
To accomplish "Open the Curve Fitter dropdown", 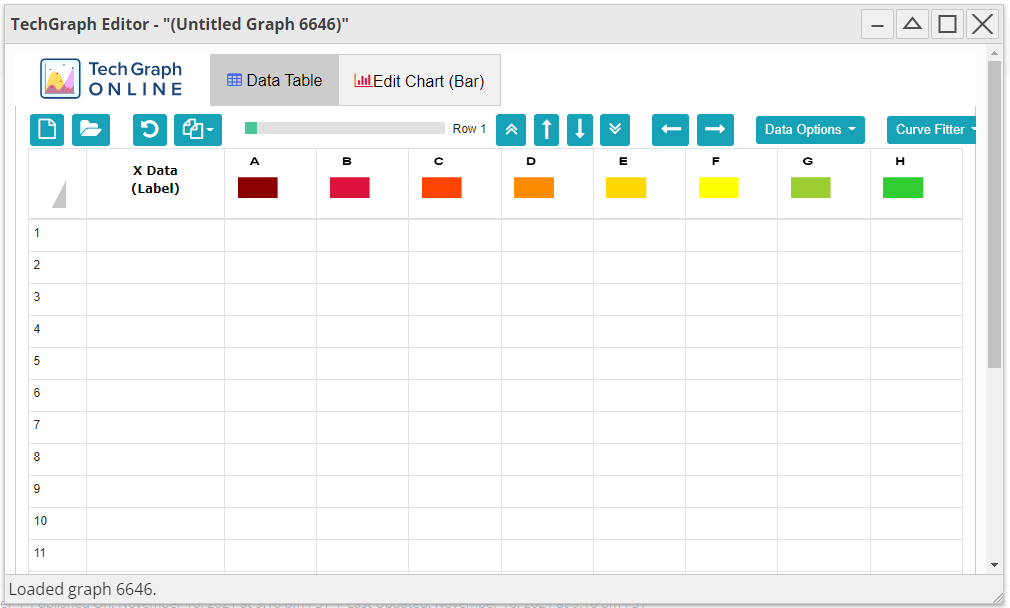I will point(932,130).
